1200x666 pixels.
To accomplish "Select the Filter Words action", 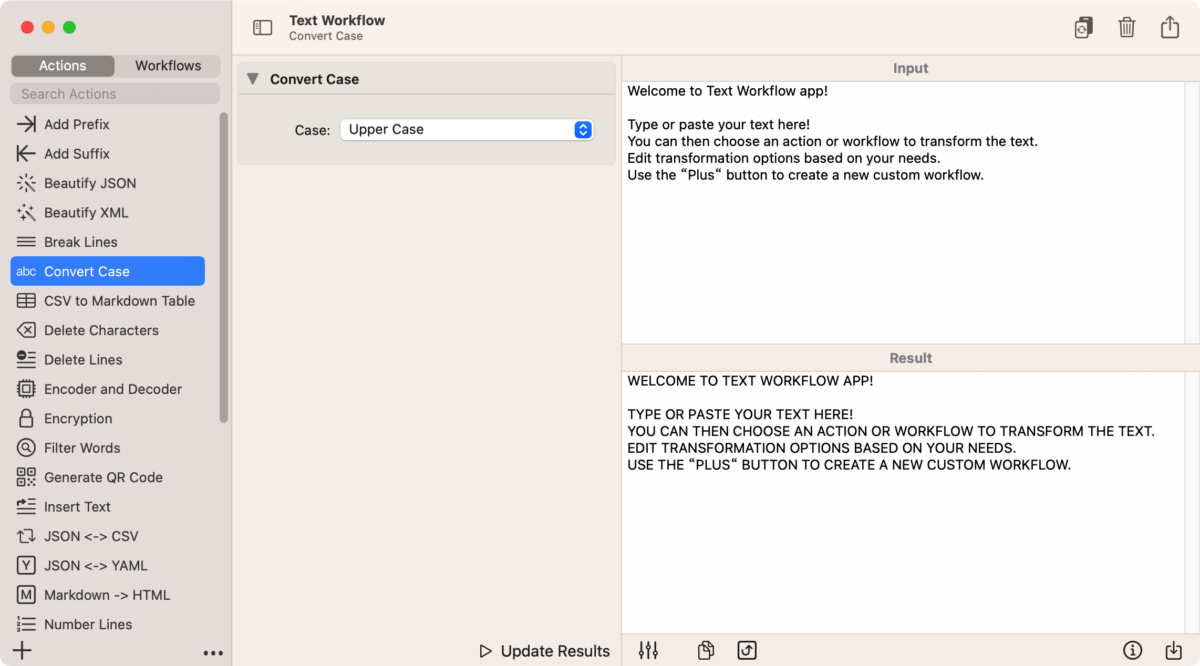I will tap(108, 448).
